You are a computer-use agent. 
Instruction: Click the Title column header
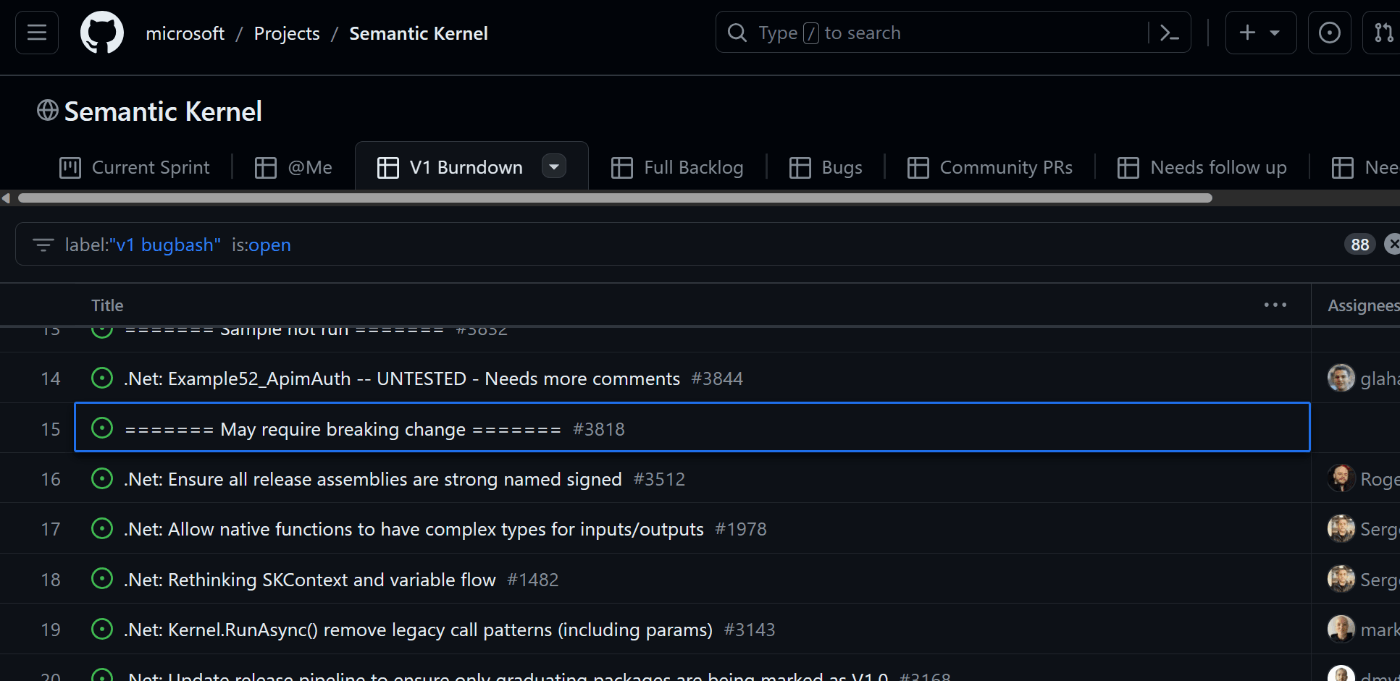(107, 305)
